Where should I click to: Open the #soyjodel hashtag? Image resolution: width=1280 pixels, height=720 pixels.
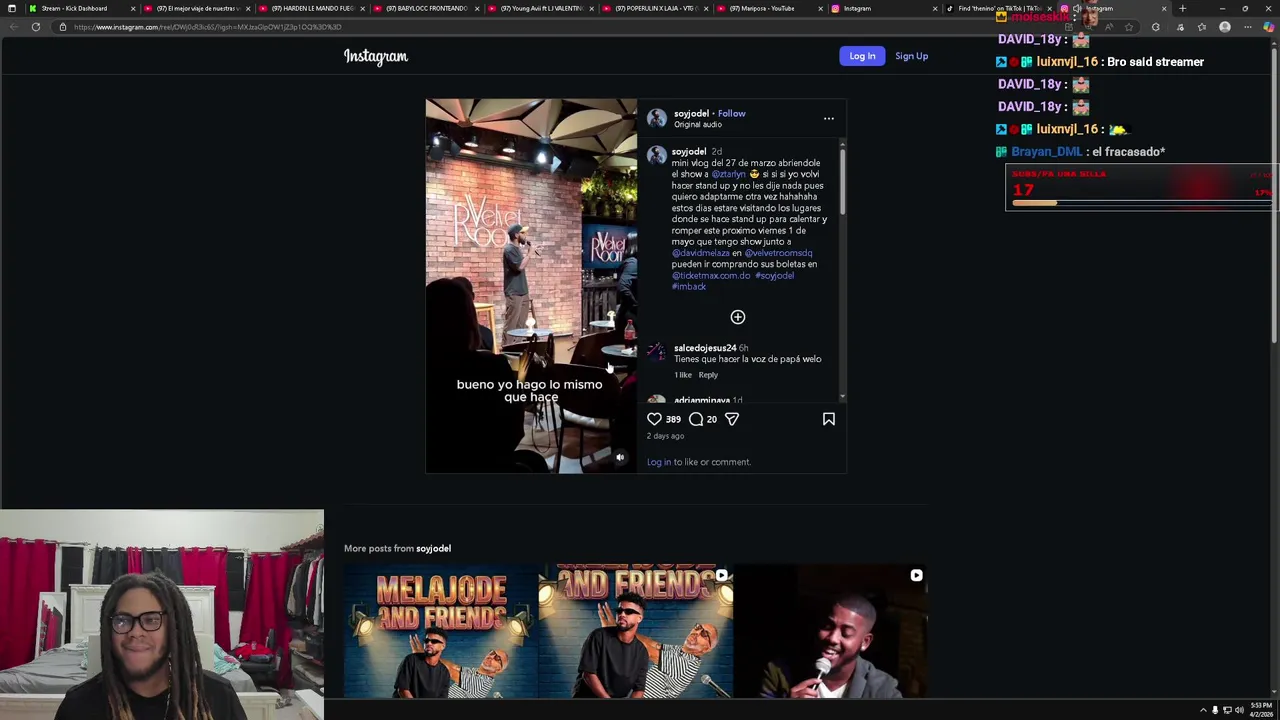click(x=774, y=275)
